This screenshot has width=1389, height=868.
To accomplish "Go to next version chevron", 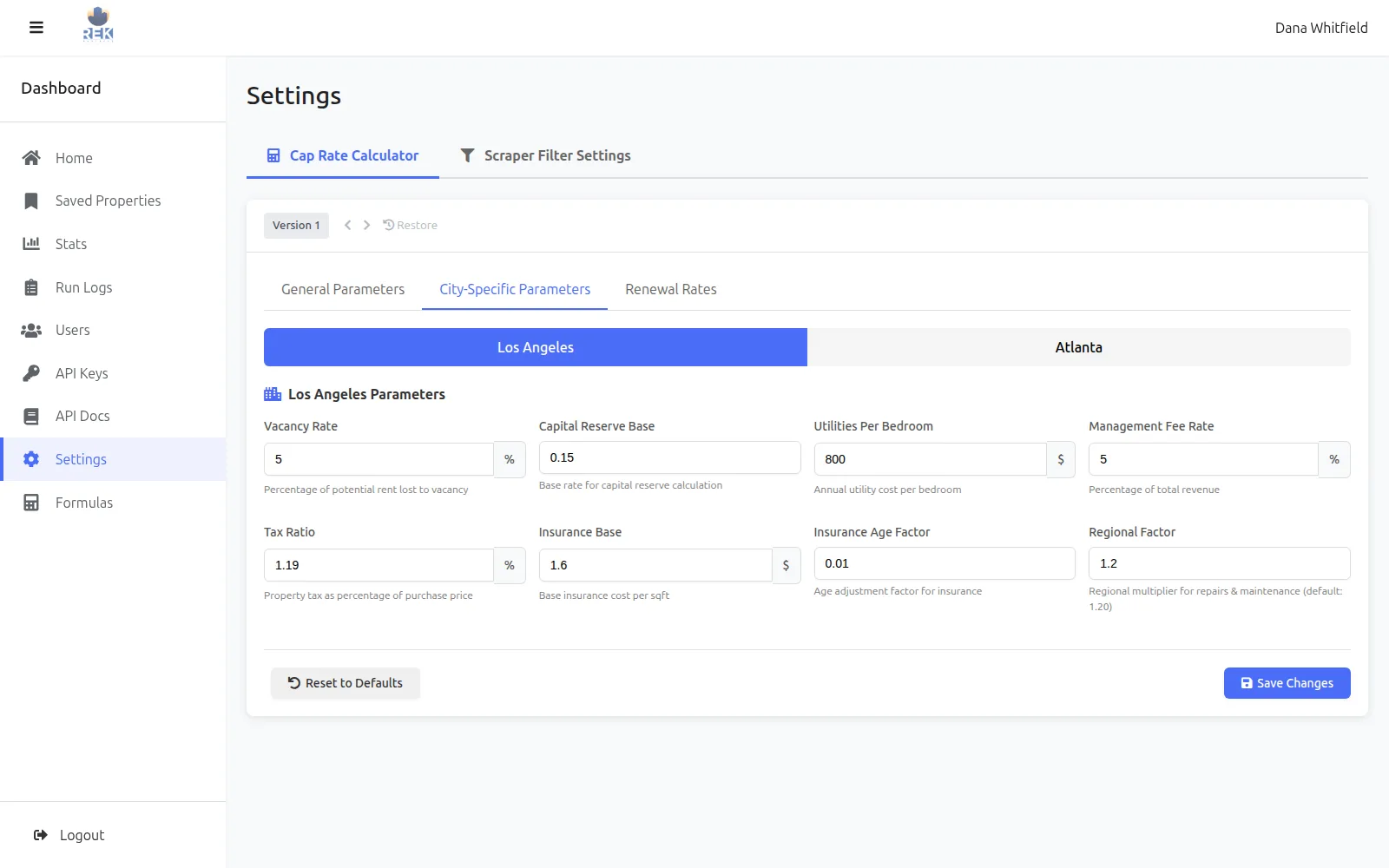I will (366, 225).
